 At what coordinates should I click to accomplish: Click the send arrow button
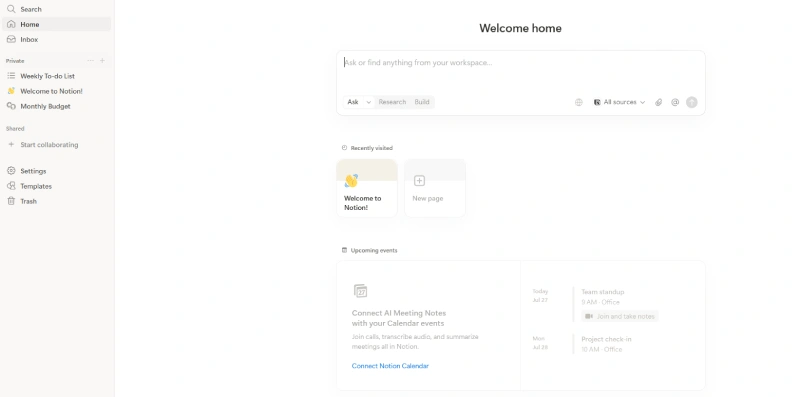click(x=691, y=102)
